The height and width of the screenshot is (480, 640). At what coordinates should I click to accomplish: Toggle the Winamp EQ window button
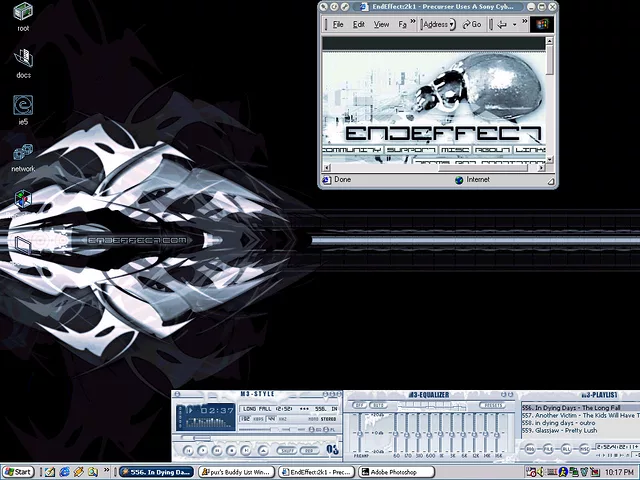[315, 429]
